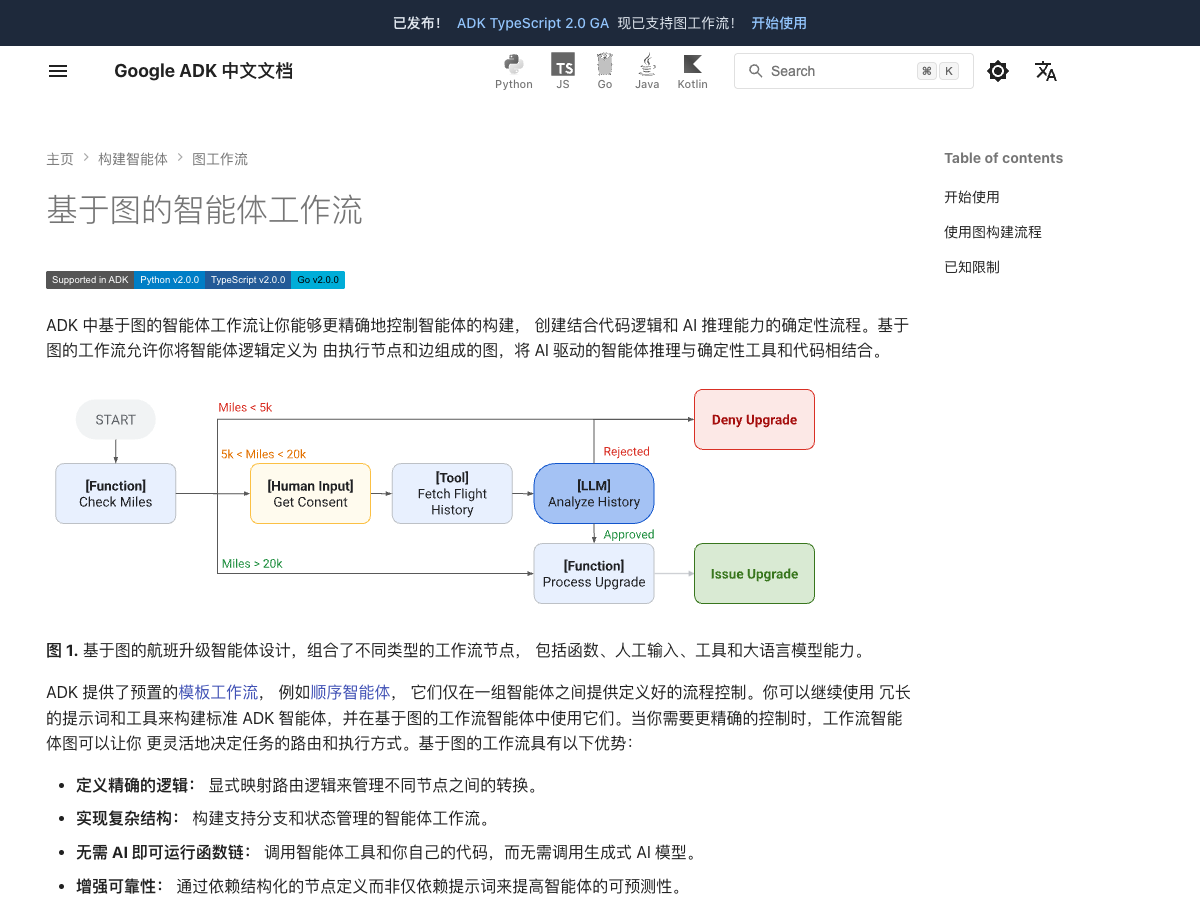Toggle the light/dark theme icon

(998, 71)
